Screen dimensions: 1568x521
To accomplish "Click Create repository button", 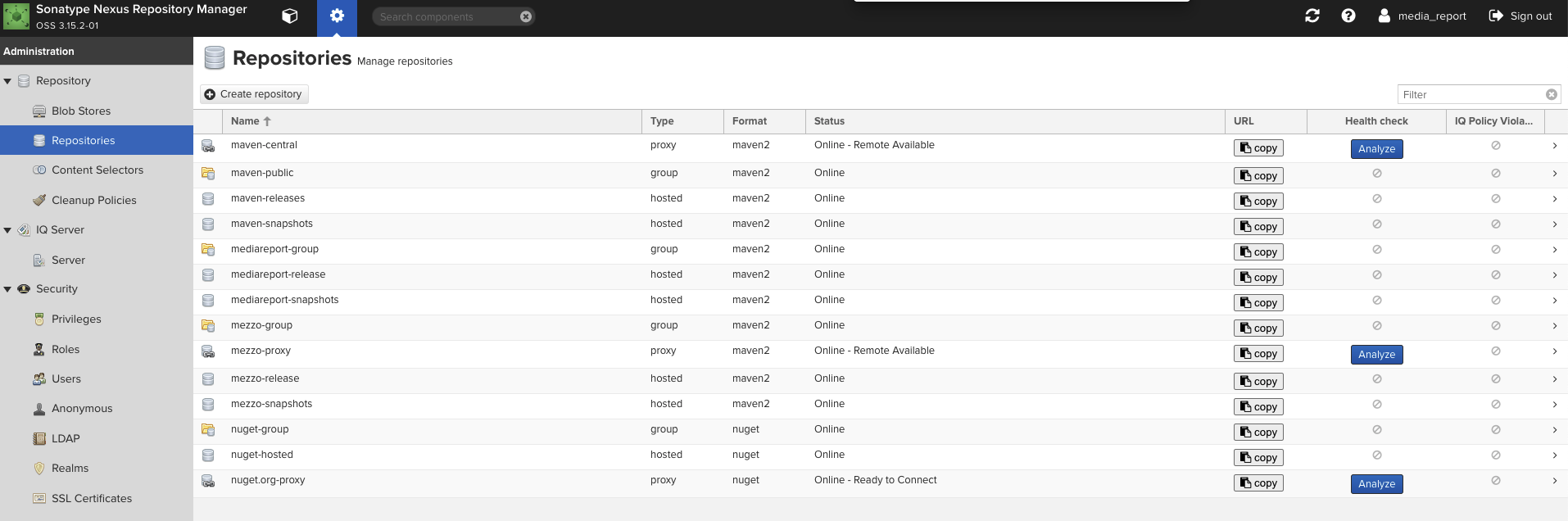I will pyautogui.click(x=254, y=94).
